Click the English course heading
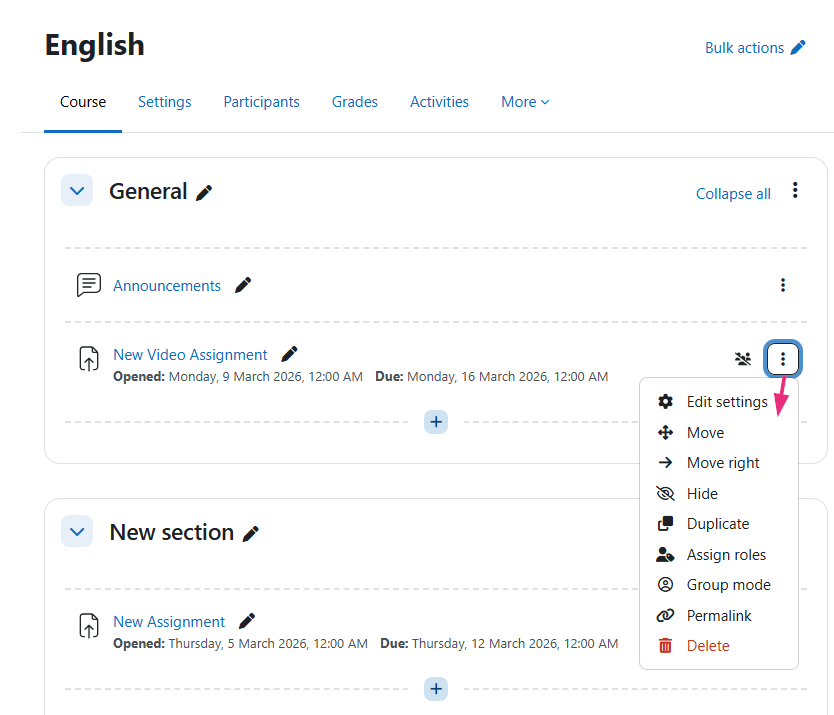This screenshot has height=715, width=834. pyautogui.click(x=95, y=45)
